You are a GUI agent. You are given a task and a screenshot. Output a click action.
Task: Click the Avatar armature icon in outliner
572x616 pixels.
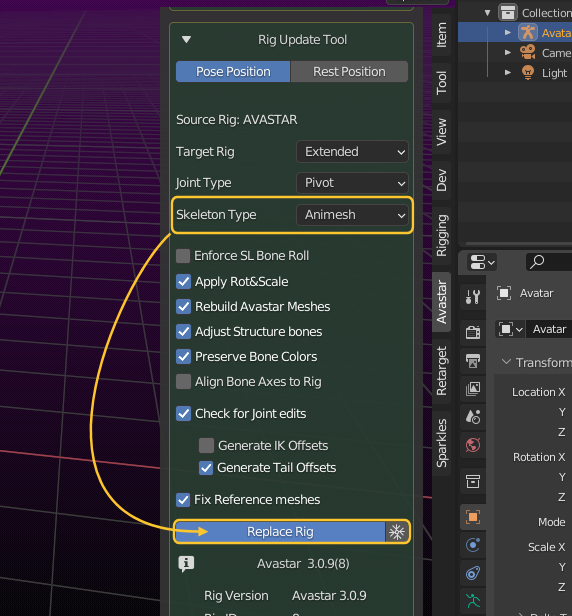pos(528,32)
